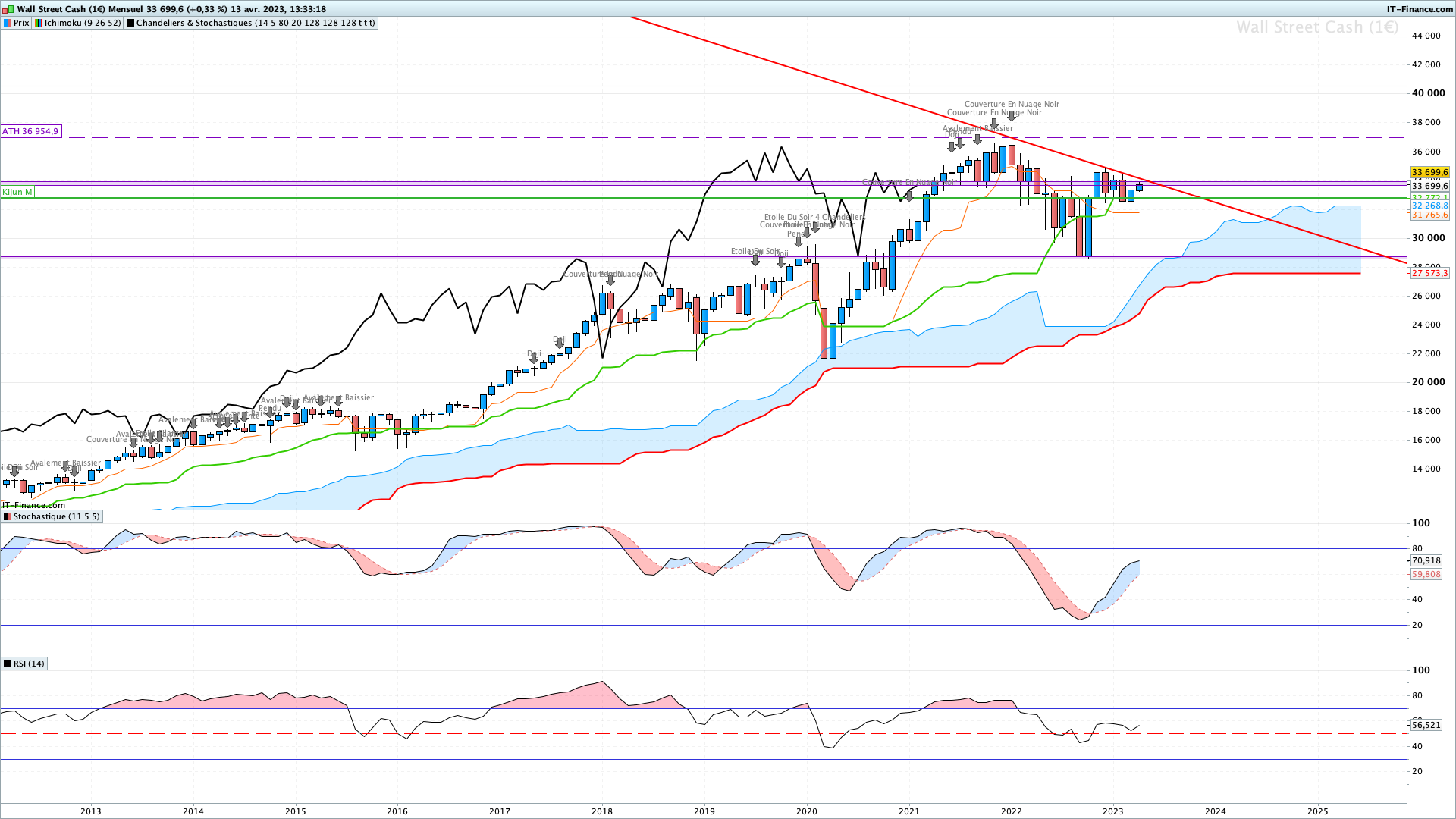Open Stochastique (11 5 5) panel label
1456x819 pixels.
pyautogui.click(x=52, y=516)
